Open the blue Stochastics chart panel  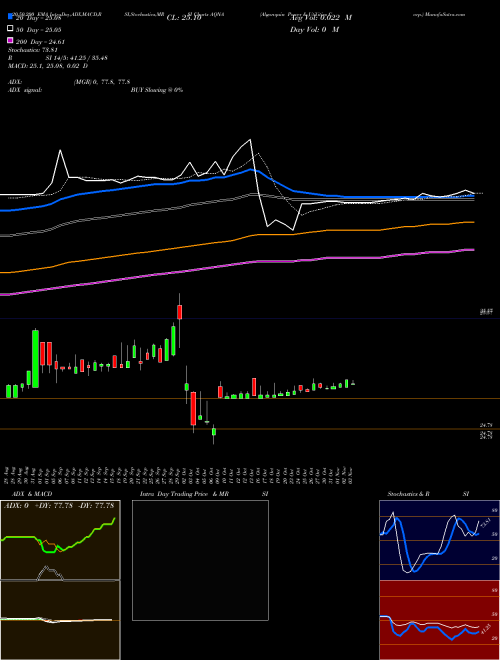(439, 540)
